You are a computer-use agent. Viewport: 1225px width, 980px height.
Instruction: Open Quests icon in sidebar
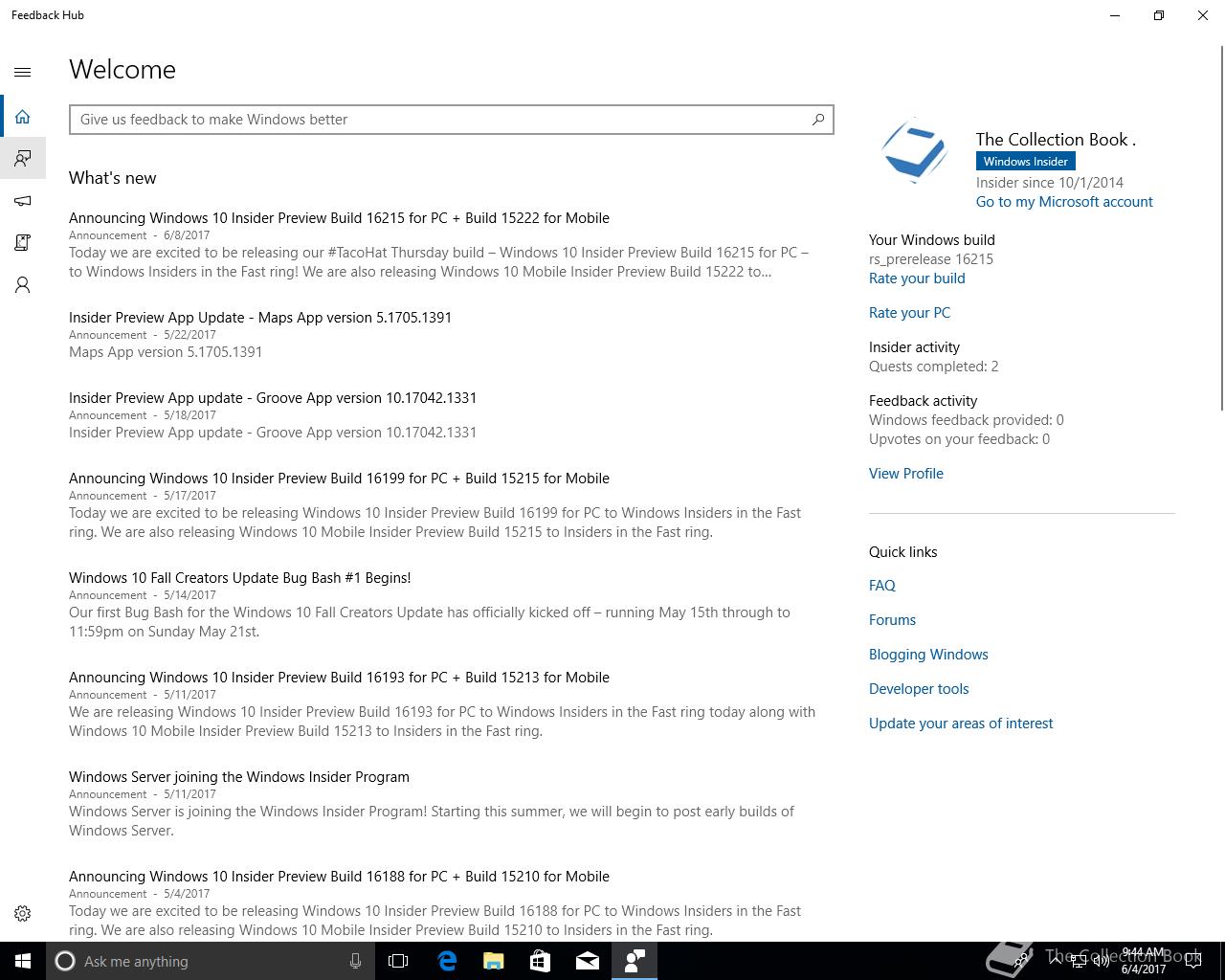point(23,243)
